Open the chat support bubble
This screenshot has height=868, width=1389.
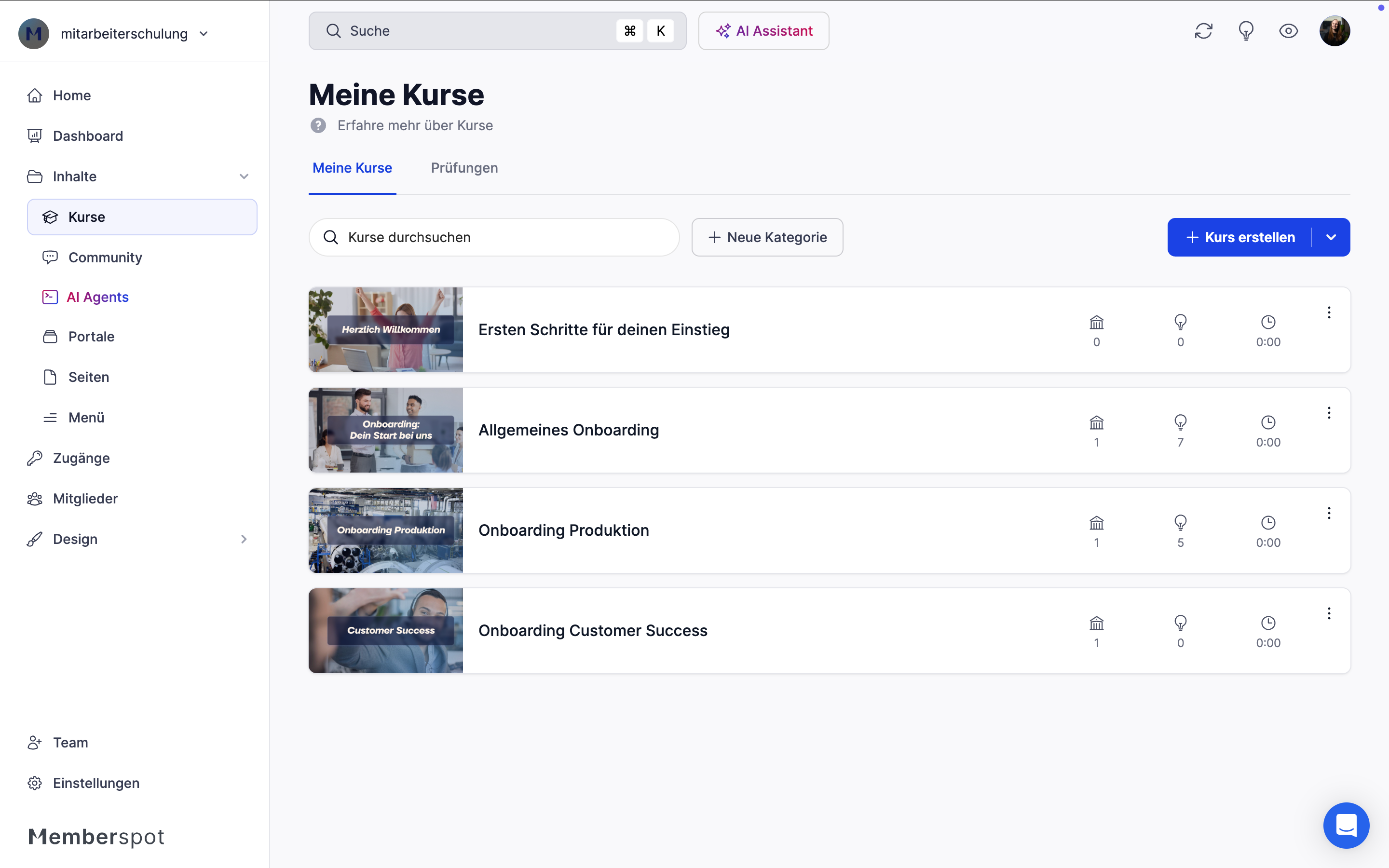pyautogui.click(x=1346, y=825)
